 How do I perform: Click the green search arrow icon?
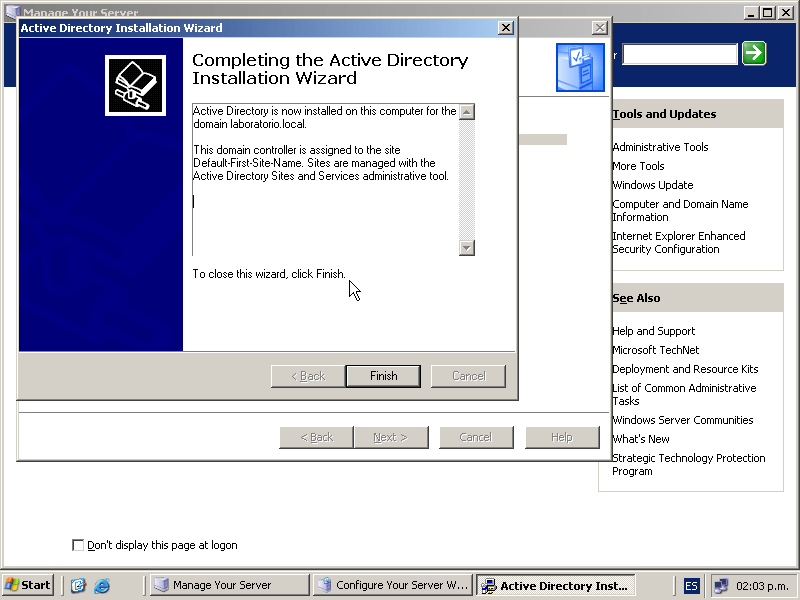click(x=754, y=53)
